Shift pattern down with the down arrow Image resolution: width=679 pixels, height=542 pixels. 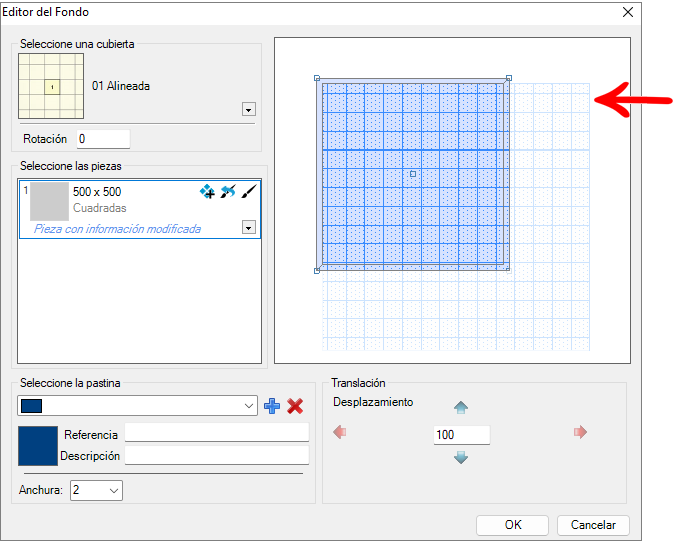[461, 457]
